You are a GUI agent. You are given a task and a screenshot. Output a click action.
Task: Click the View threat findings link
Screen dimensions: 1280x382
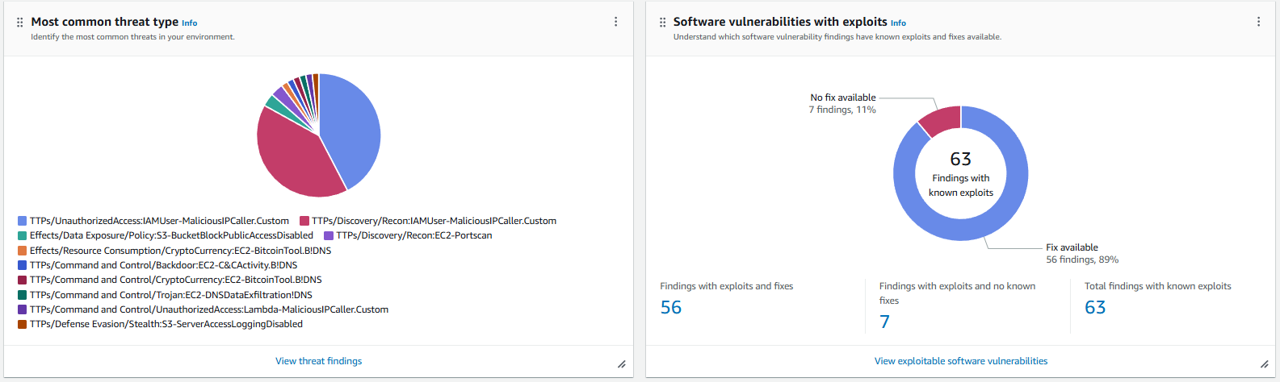(318, 360)
